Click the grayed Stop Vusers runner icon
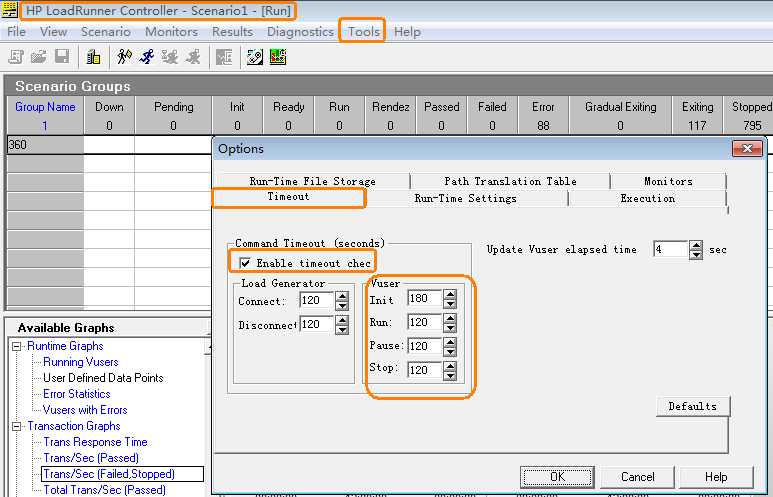The width and height of the screenshot is (773, 497). [193, 57]
